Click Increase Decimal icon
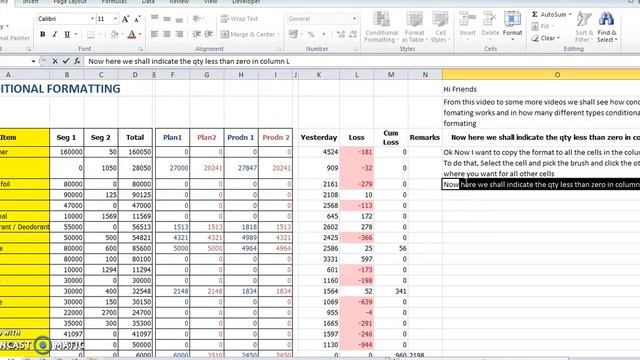The width and height of the screenshot is (640, 360). pos(341,34)
